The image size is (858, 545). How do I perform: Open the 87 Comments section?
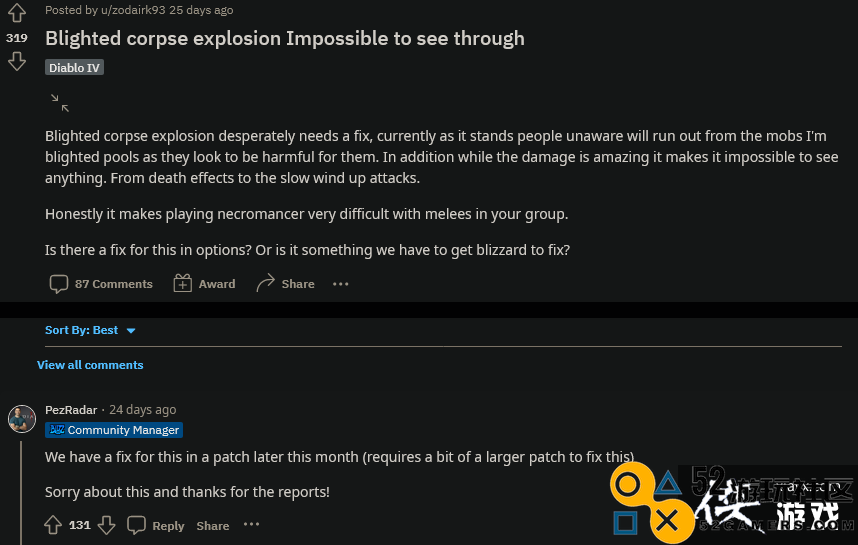coord(101,284)
